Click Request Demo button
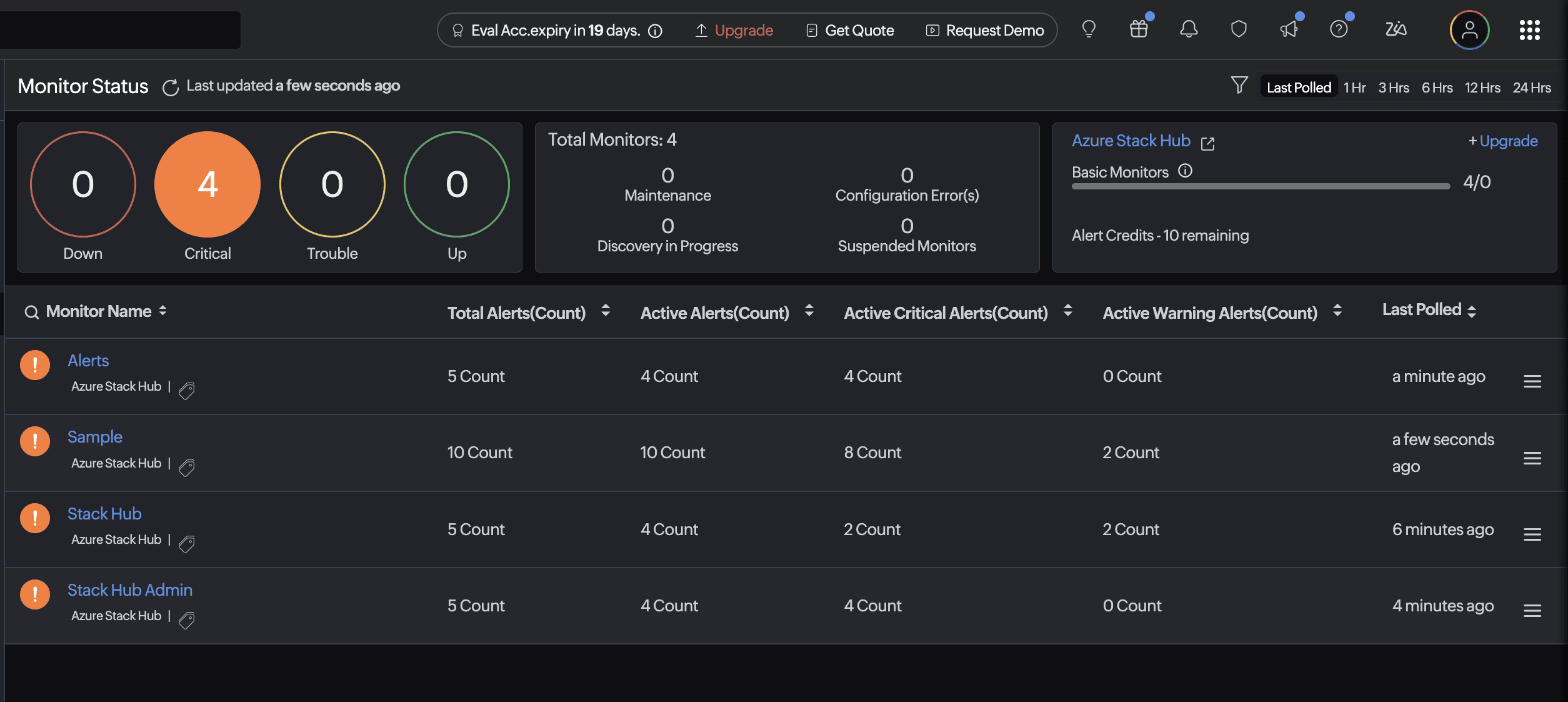Image resolution: width=1568 pixels, height=702 pixels. (985, 30)
